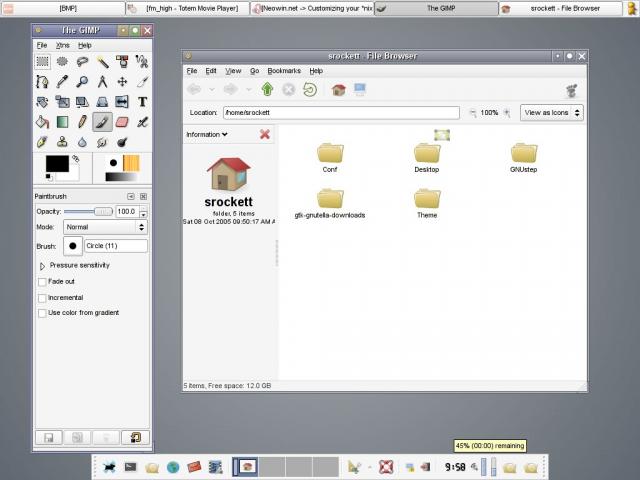Select the Clone stamp tool
Viewport: 640px width, 480px height.
point(62,142)
